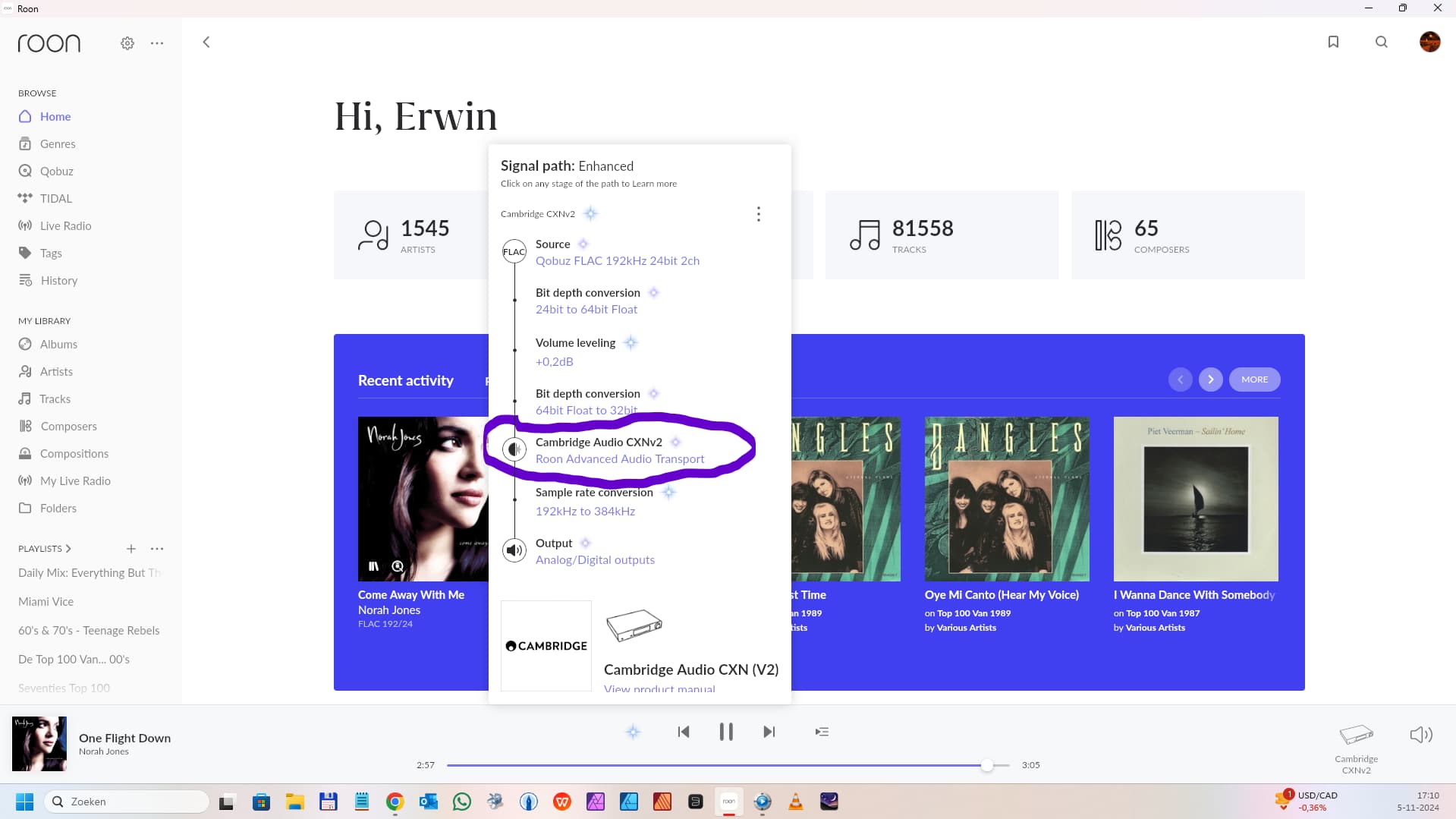Open sidebar more options next to settings
1456x819 pixels.
point(157,43)
